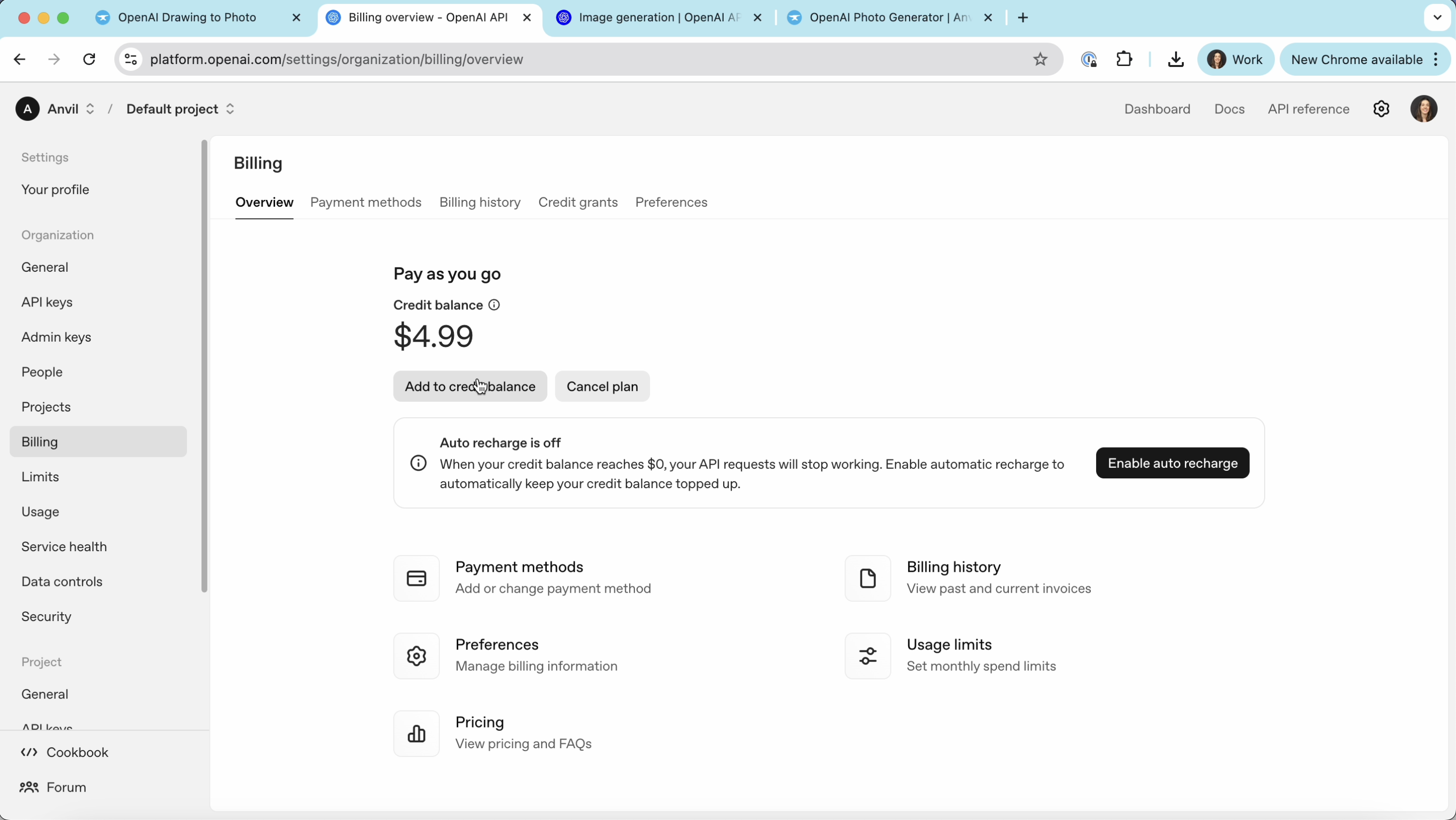Click the Pricing bar chart icon
The height and width of the screenshot is (820, 1456).
click(417, 734)
